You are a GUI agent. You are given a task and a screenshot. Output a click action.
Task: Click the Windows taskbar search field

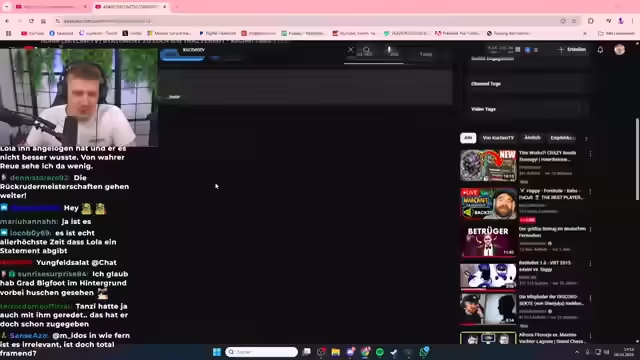[x=261, y=352]
